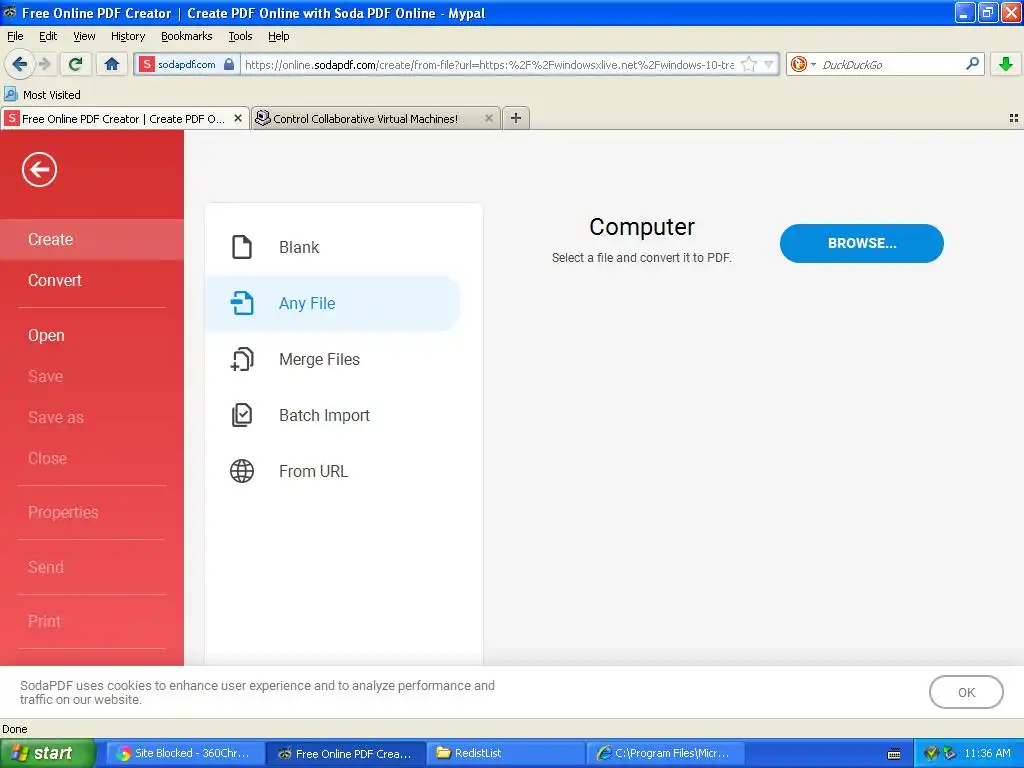Click the Batch Import icon

pyautogui.click(x=242, y=415)
